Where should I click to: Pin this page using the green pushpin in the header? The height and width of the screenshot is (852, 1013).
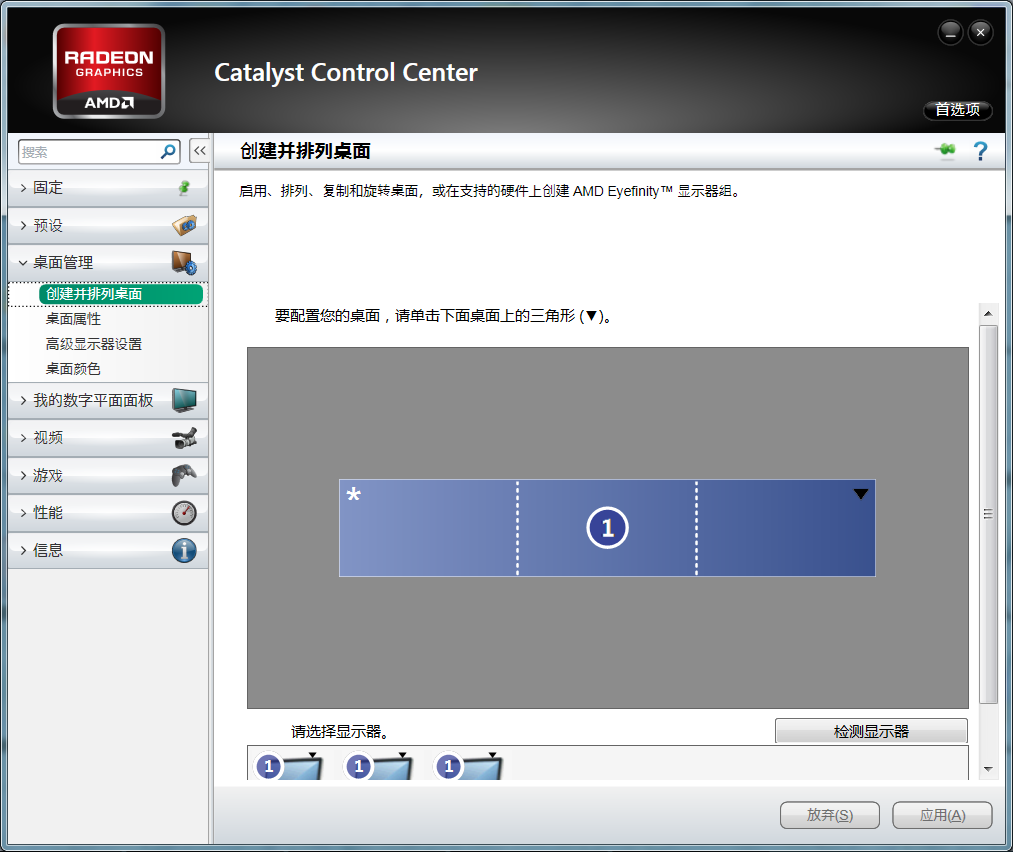pyautogui.click(x=945, y=151)
